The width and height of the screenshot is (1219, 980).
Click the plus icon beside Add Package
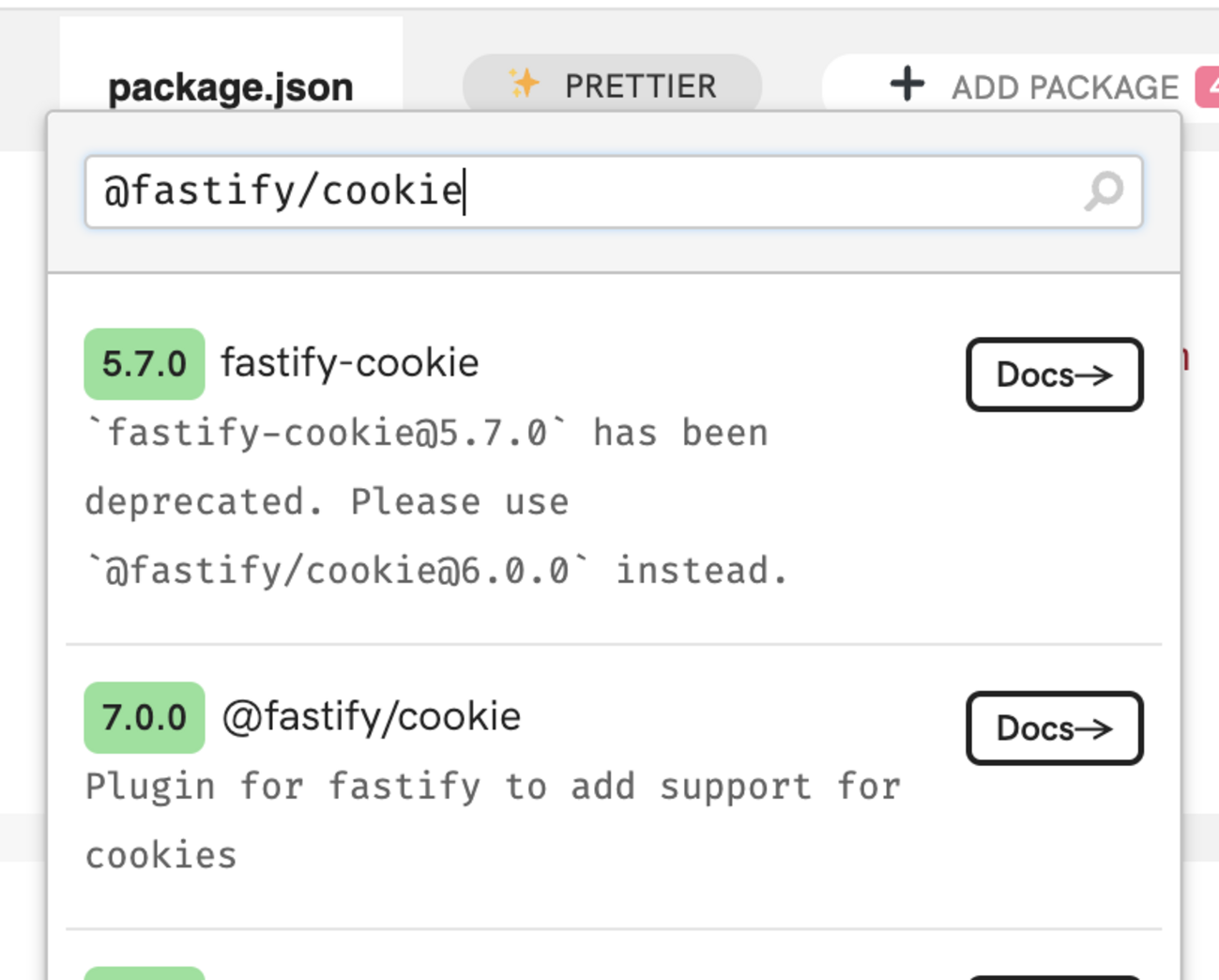point(907,84)
